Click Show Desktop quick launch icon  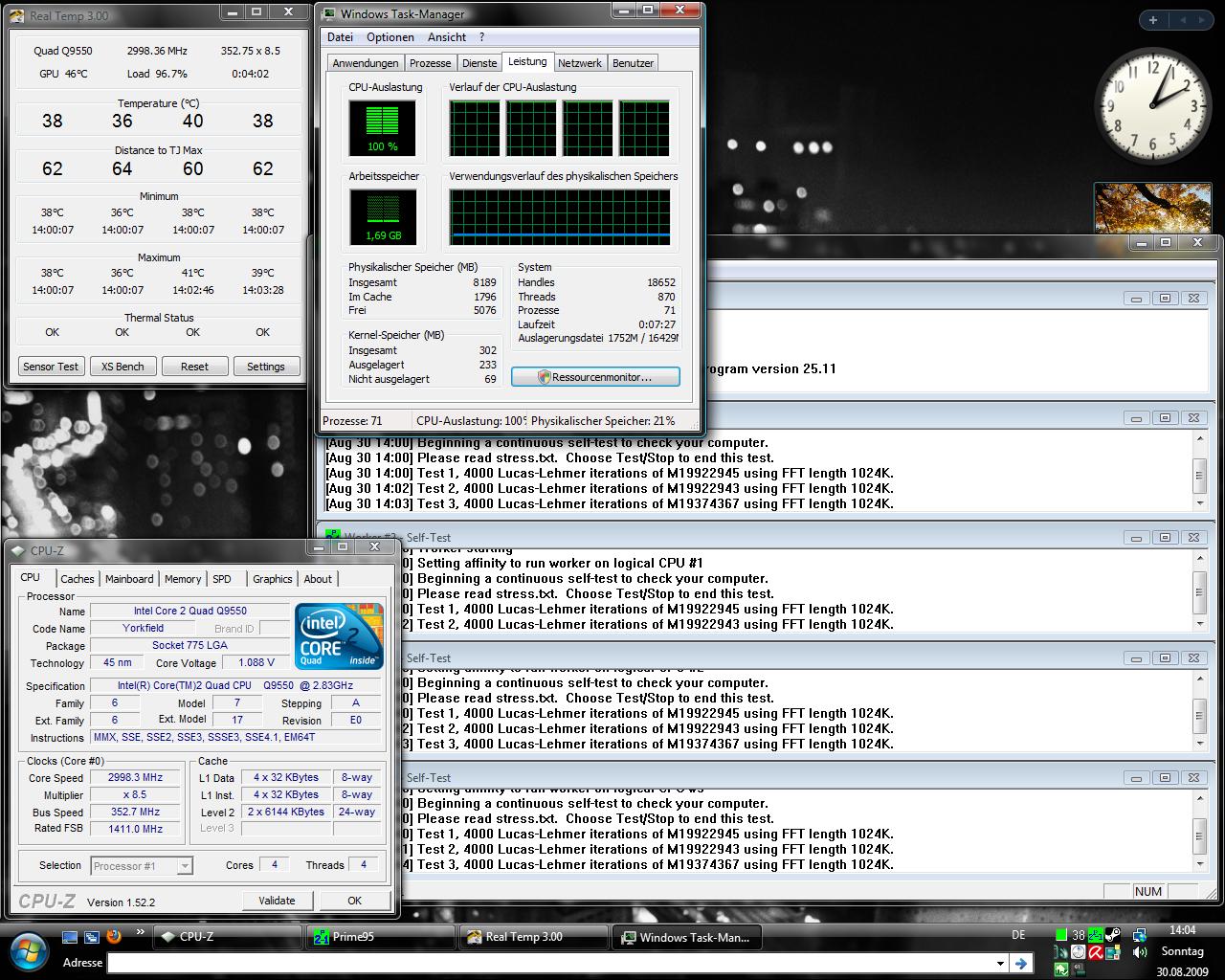click(x=70, y=936)
